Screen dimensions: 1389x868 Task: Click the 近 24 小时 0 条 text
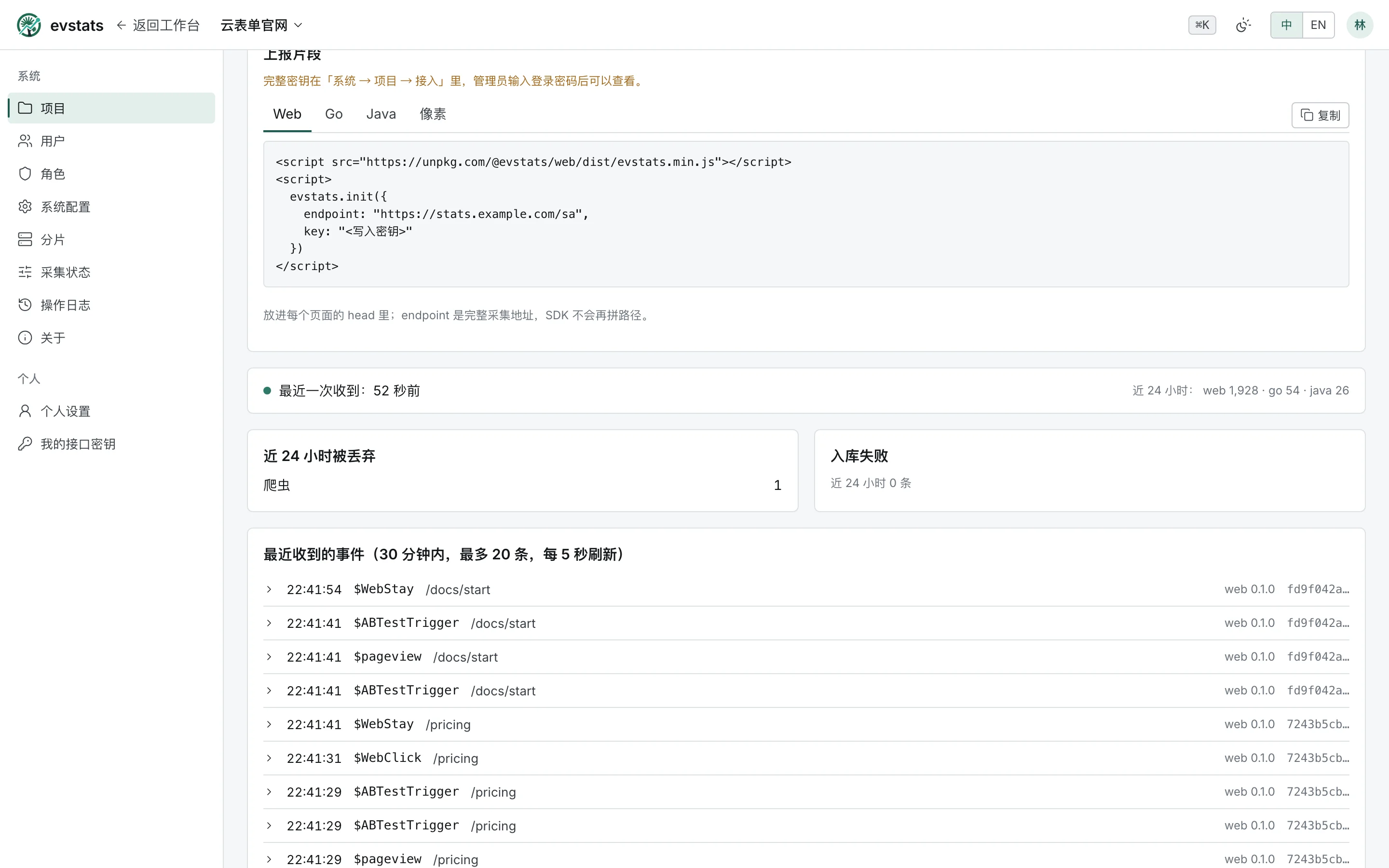(x=871, y=483)
